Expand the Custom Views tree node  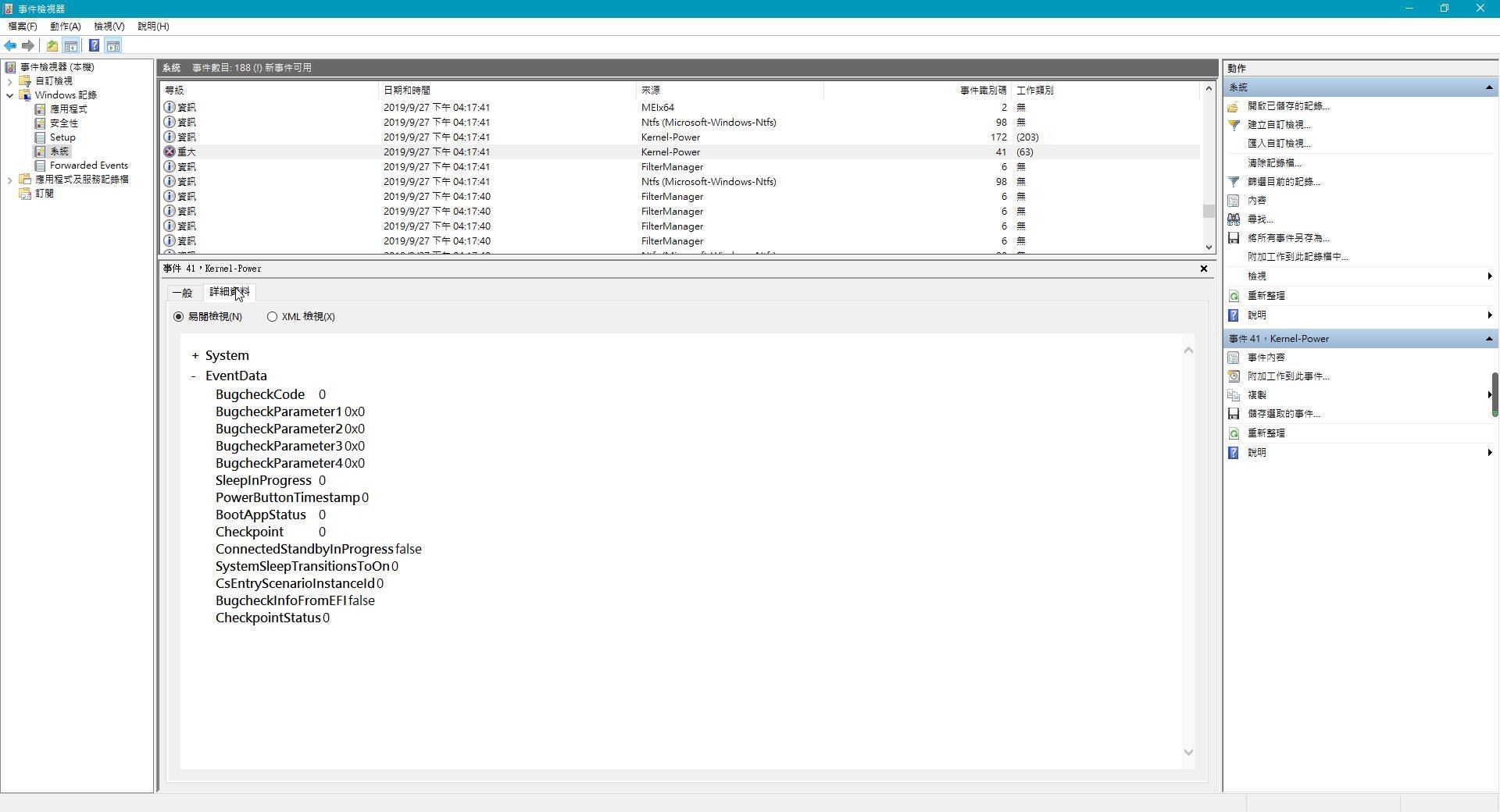(x=9, y=81)
